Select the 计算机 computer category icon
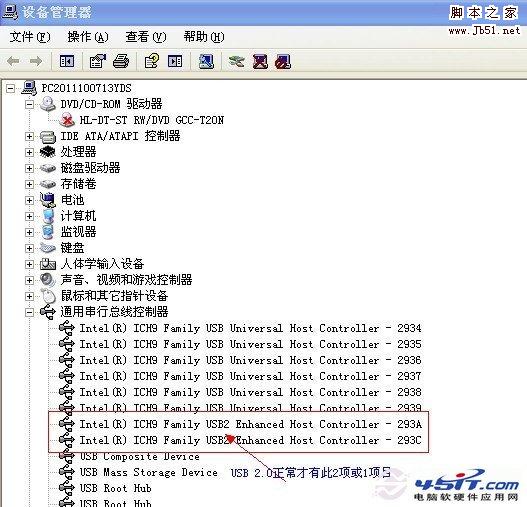 [48, 216]
